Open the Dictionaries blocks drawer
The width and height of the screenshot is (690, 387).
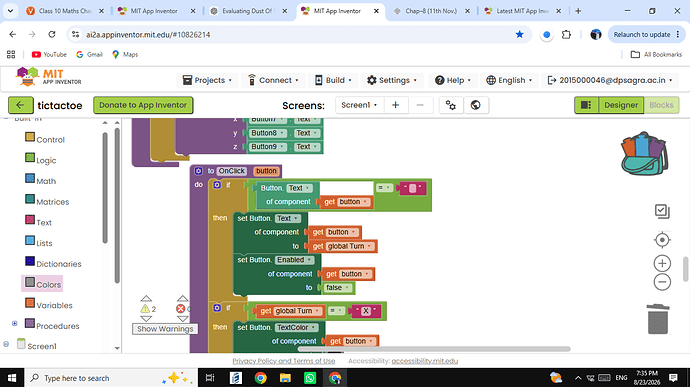pyautogui.click(x=53, y=263)
